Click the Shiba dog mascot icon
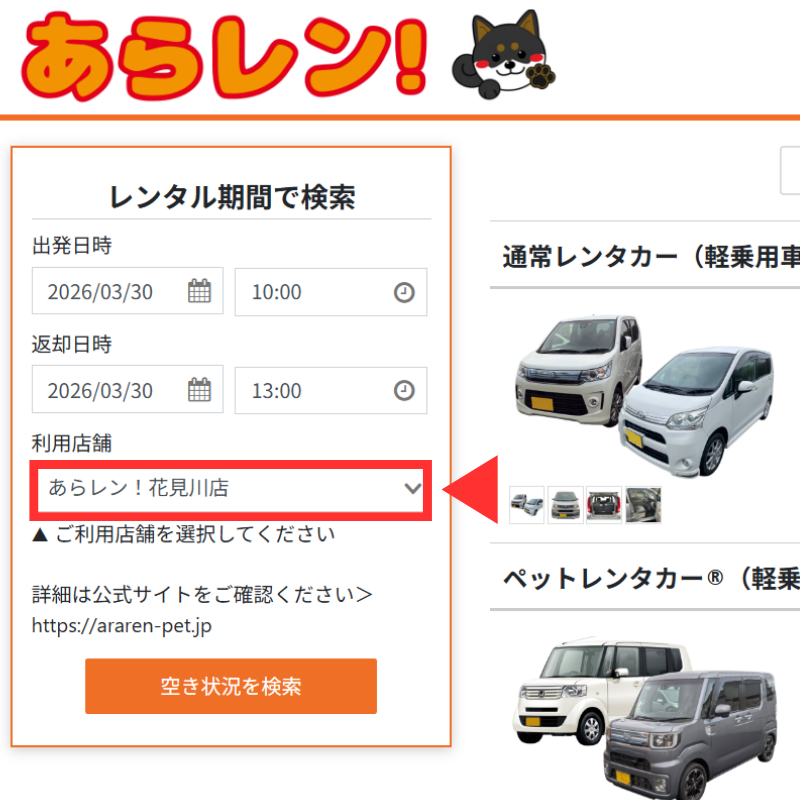 pyautogui.click(x=504, y=54)
